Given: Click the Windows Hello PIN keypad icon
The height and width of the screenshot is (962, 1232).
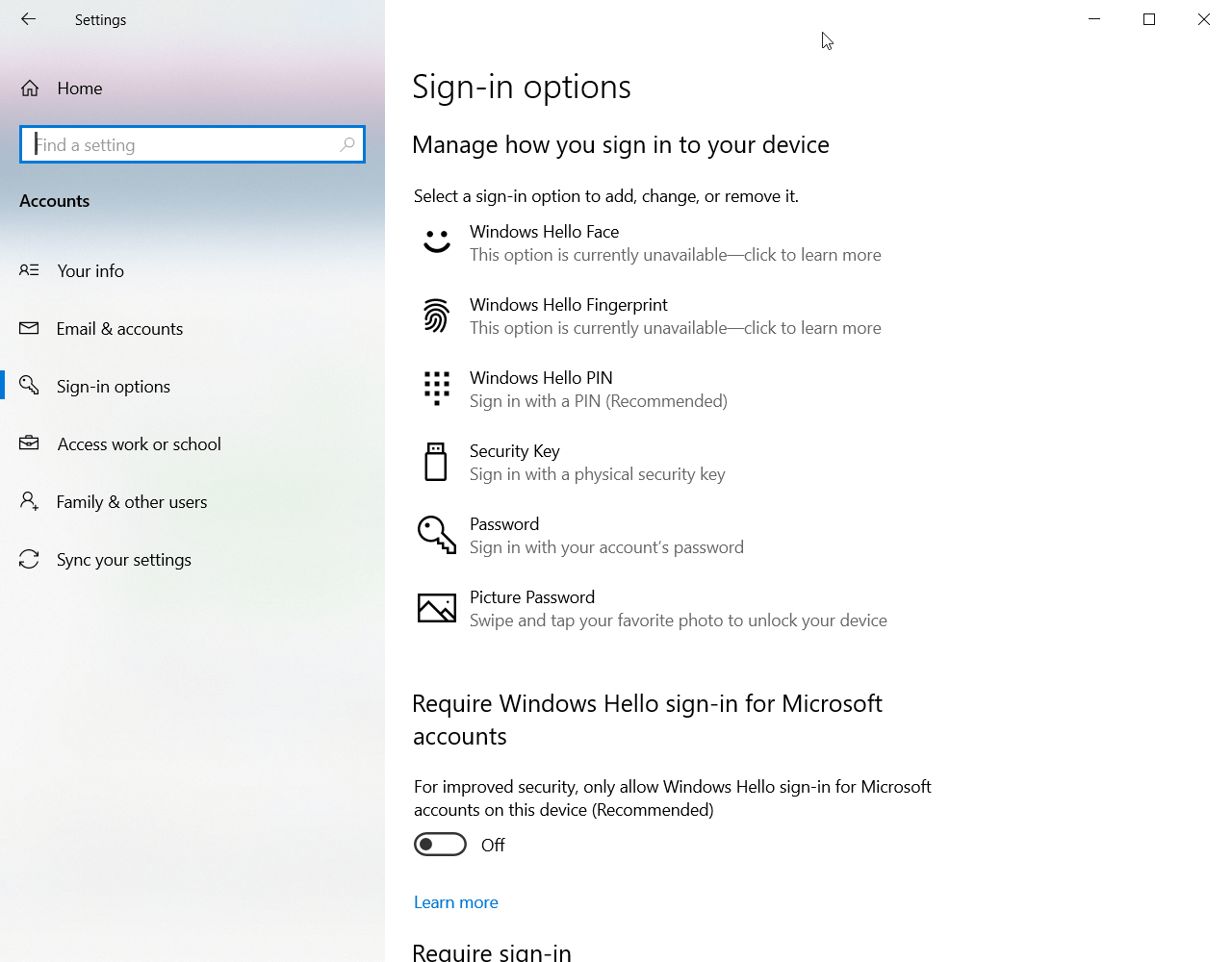Looking at the screenshot, I should point(437,389).
